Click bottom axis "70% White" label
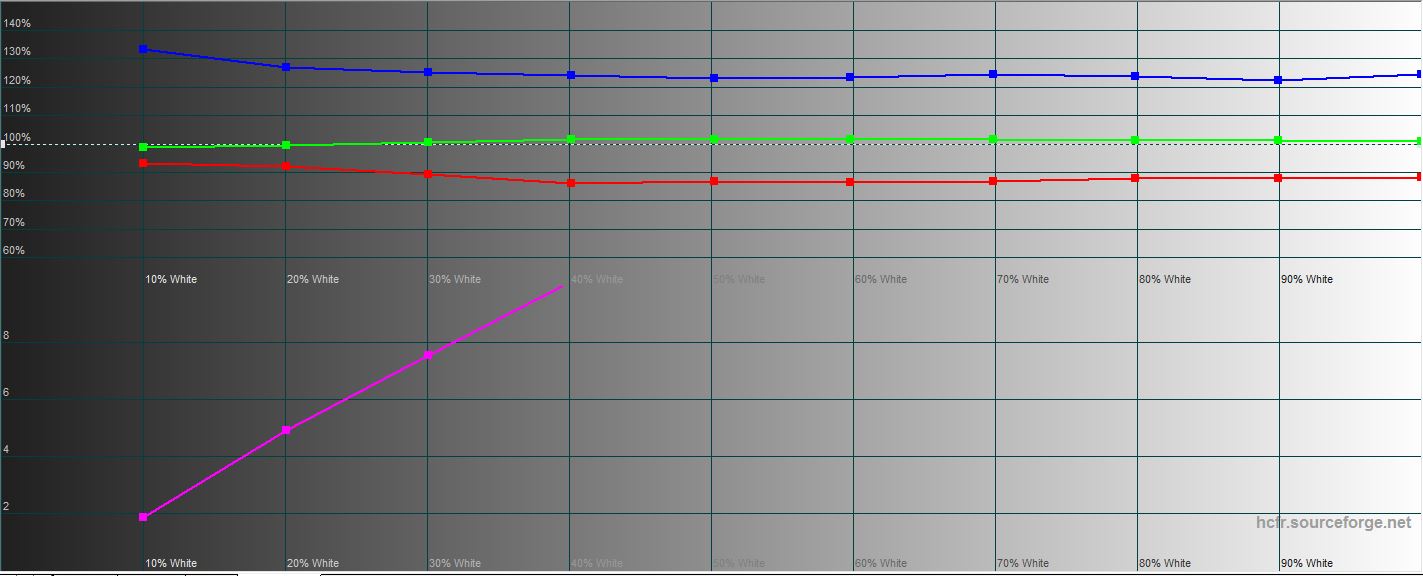Viewport: 1423px width, 576px height. point(1023,563)
